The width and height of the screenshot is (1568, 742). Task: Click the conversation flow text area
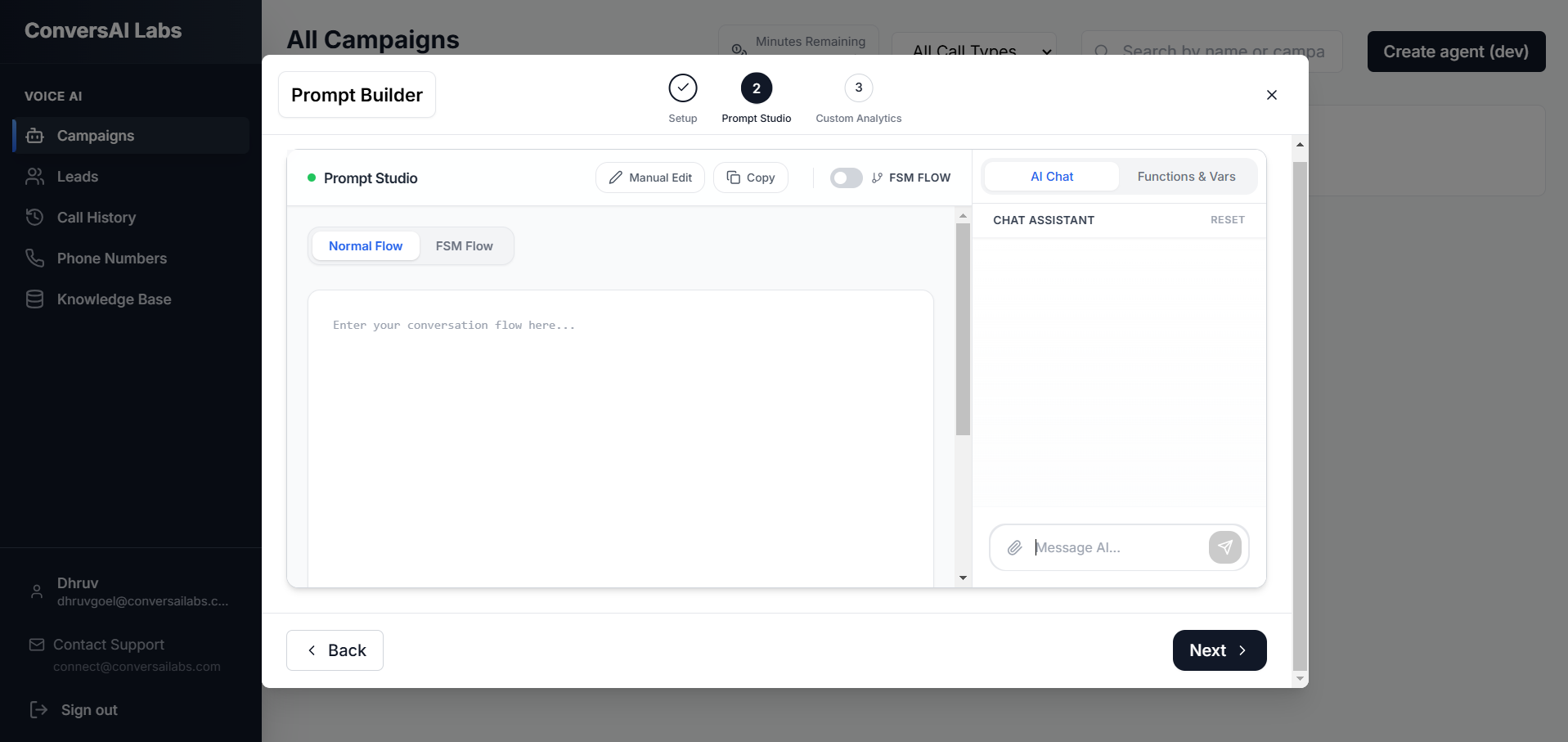click(x=621, y=438)
